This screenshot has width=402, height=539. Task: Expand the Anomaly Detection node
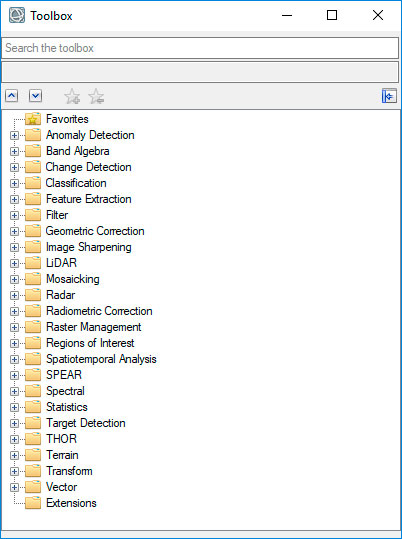(14, 135)
